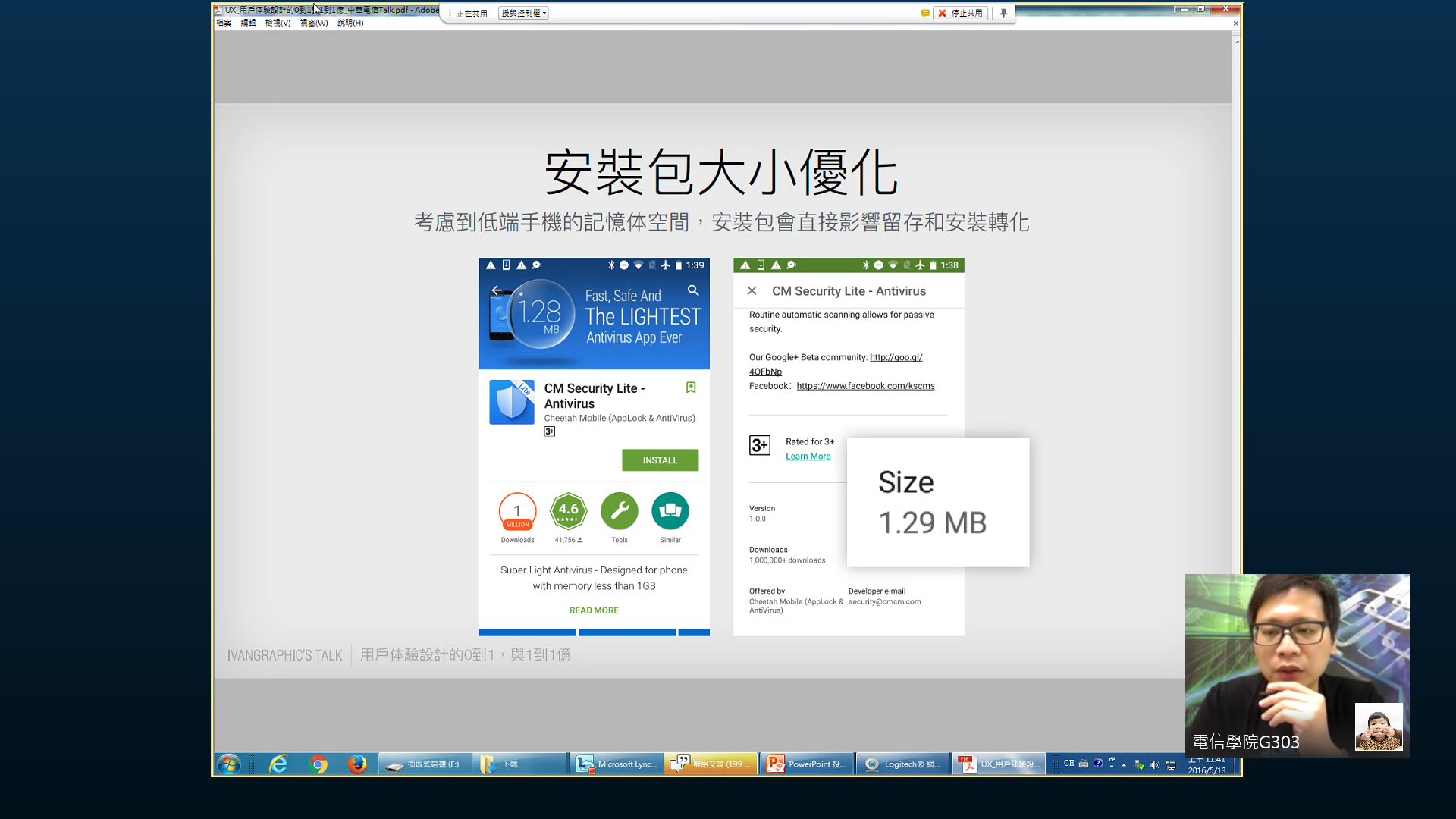Open the 授與控制權 dropdown
The height and width of the screenshot is (819, 1456).
tap(523, 13)
